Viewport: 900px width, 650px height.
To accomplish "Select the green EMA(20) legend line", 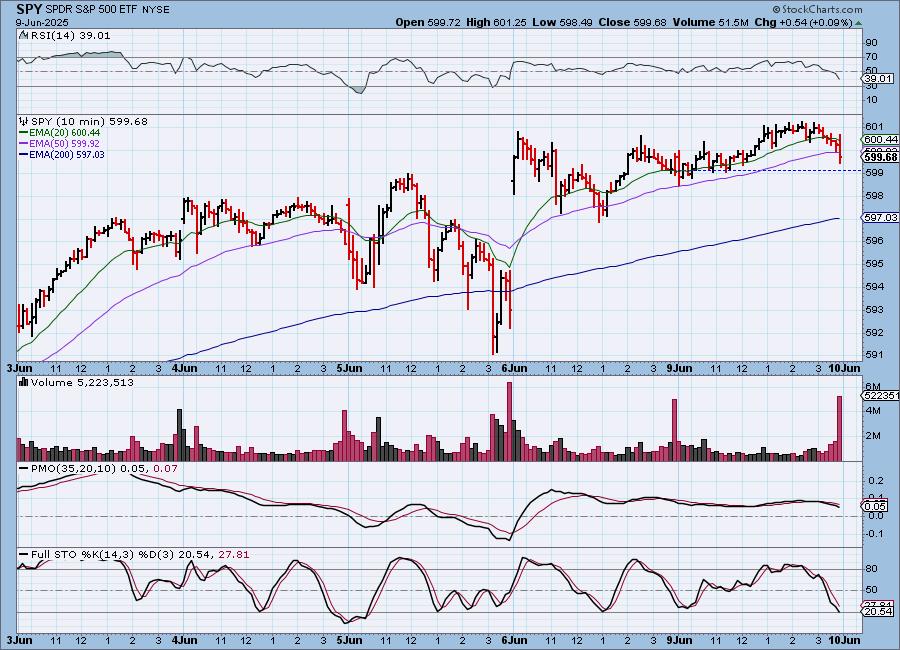I will (x=60, y=133).
